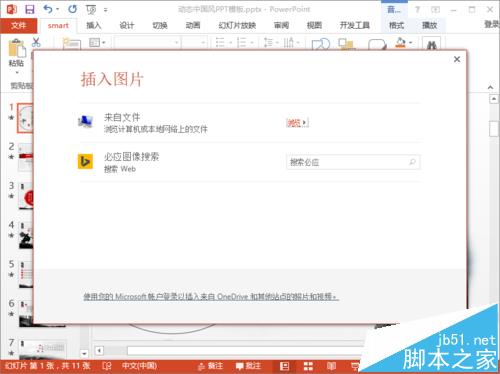Switch to Slide Sorter view icon

tap(308, 366)
